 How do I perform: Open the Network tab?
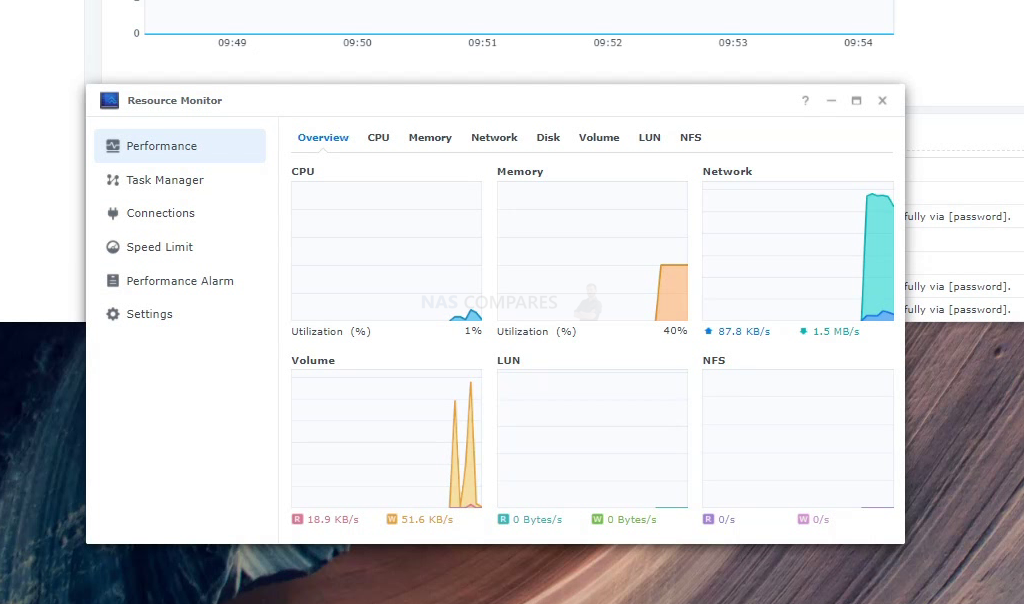click(x=494, y=138)
